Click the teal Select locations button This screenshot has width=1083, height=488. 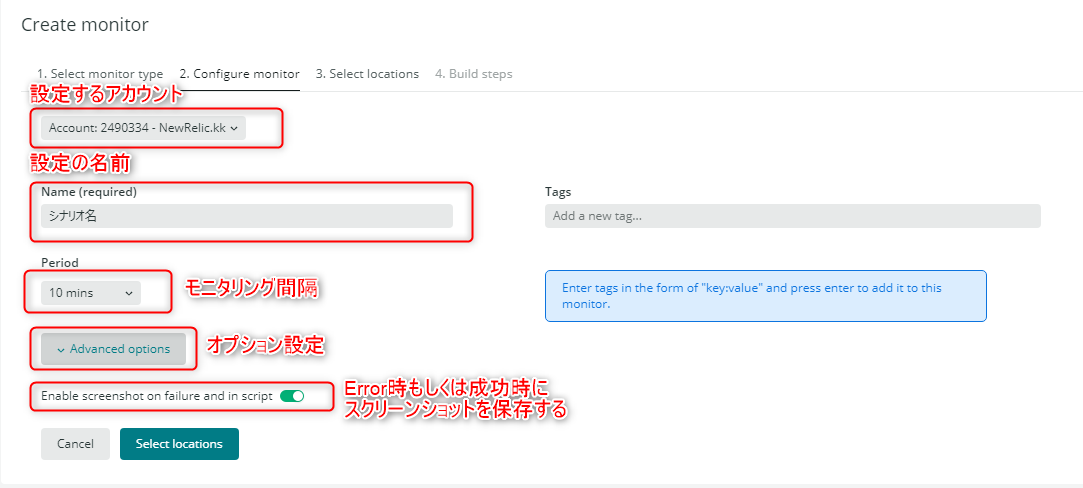[x=180, y=444]
